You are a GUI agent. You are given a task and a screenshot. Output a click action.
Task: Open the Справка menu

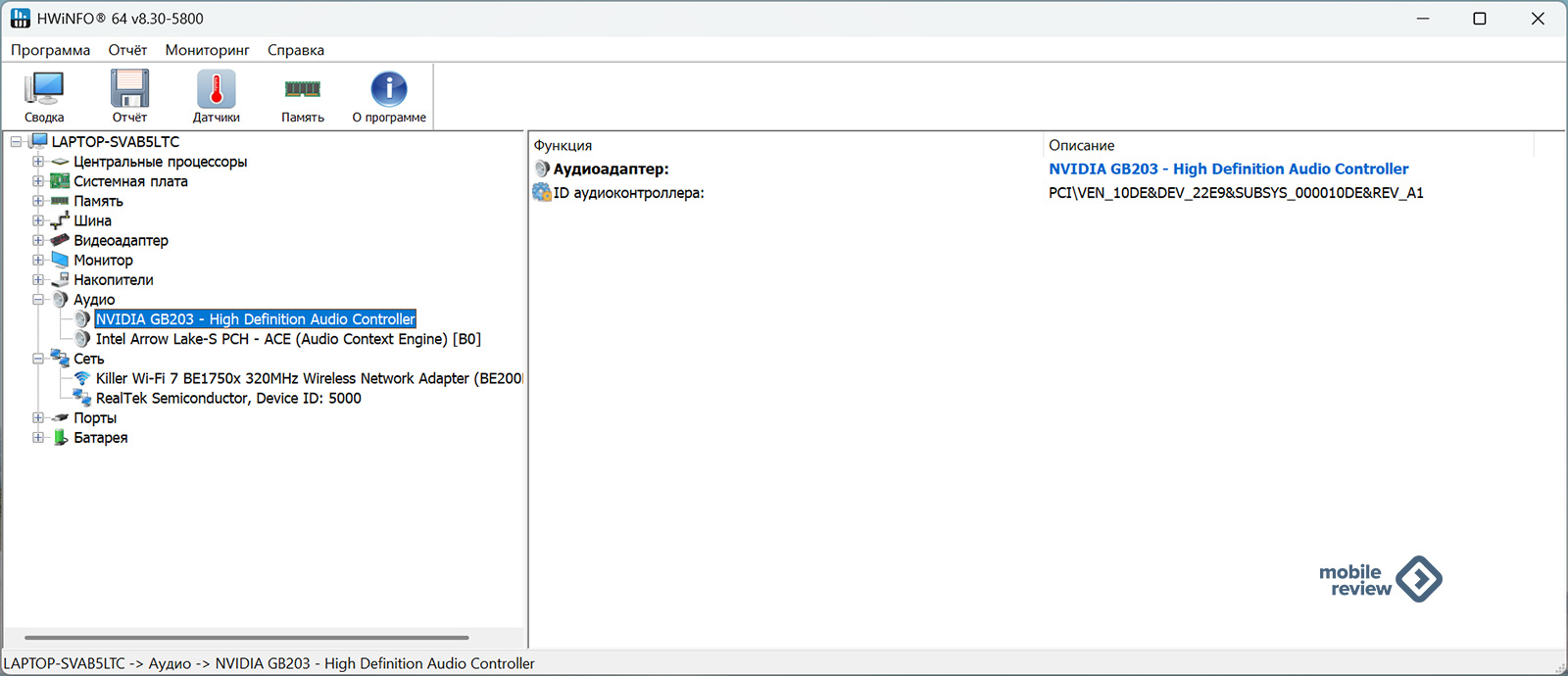click(295, 50)
